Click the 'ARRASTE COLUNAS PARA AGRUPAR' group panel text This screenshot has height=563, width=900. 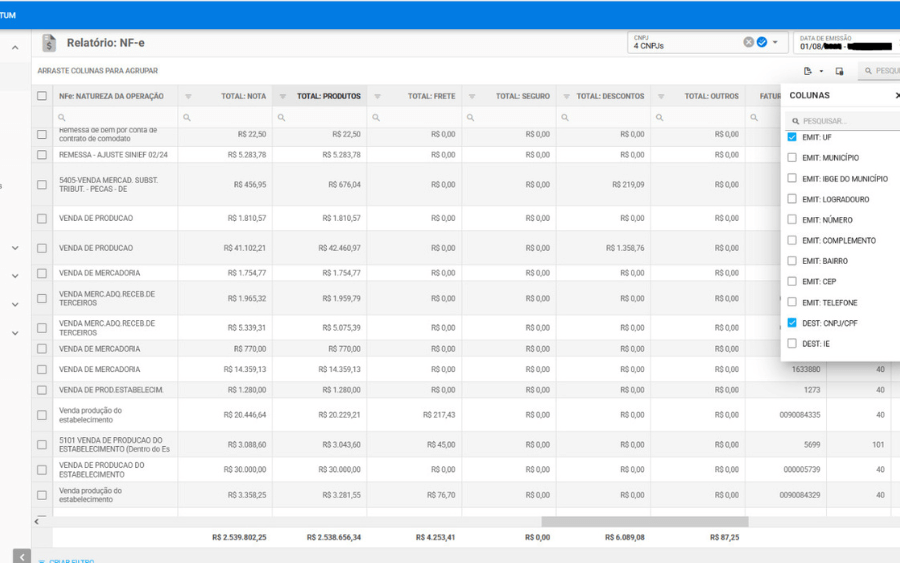[98, 71]
